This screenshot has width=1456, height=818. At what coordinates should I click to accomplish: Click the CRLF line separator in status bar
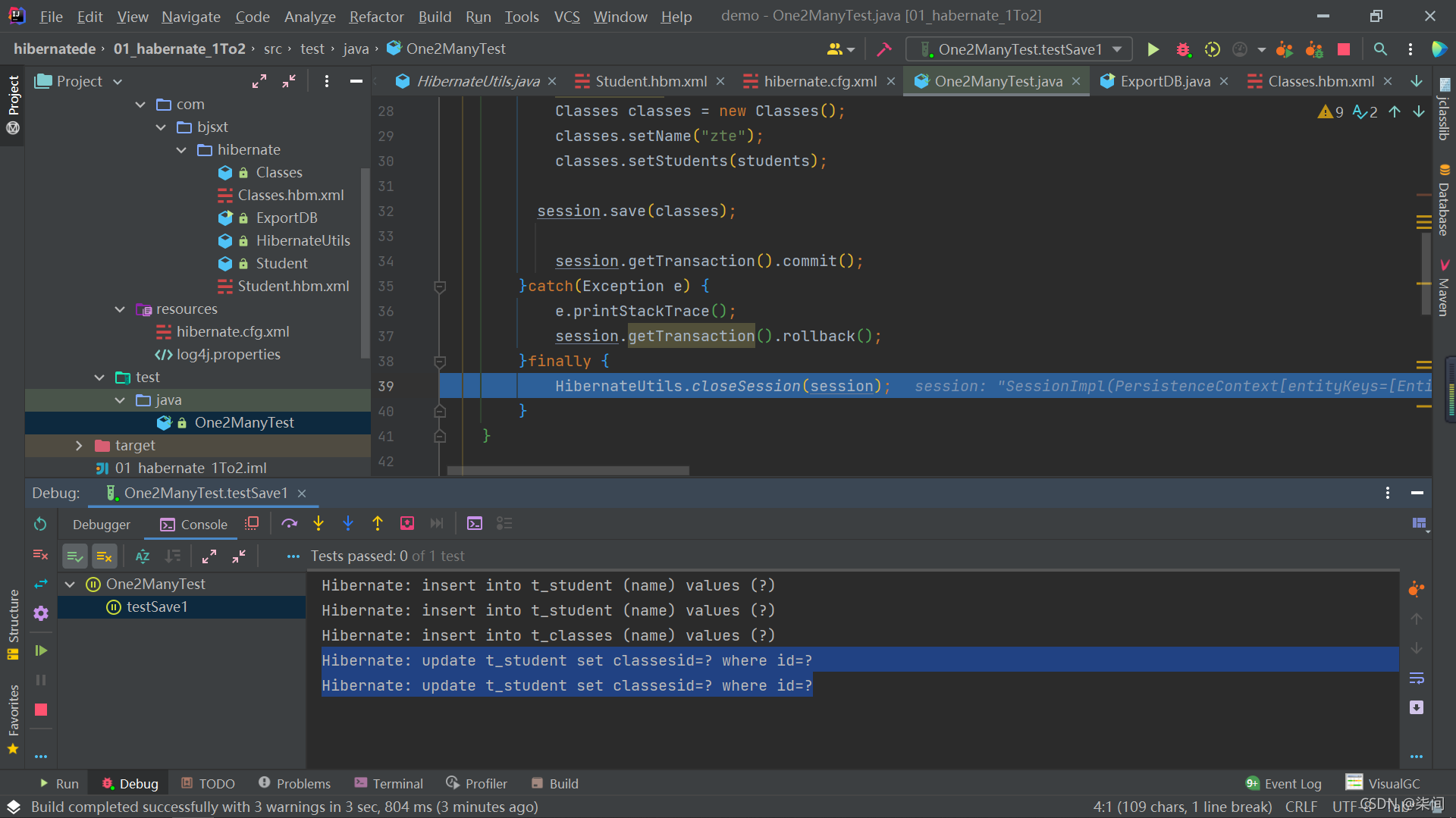[x=1301, y=807]
